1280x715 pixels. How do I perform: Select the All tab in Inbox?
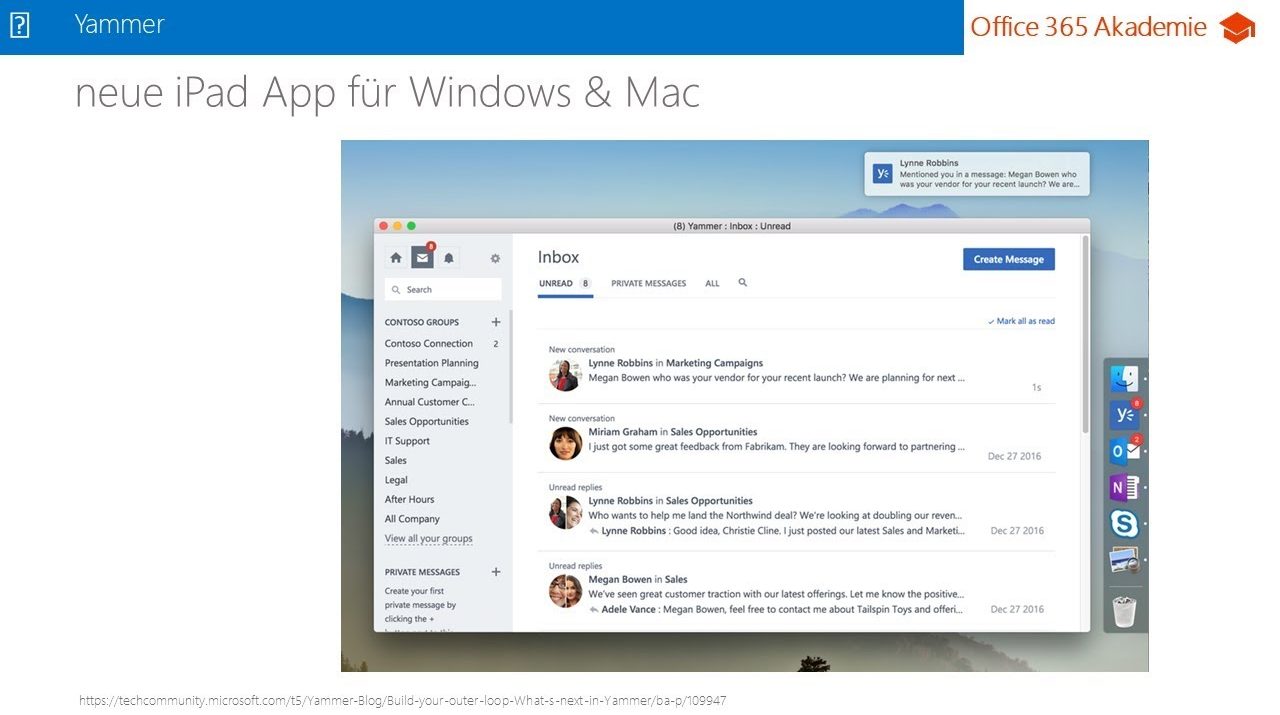[712, 283]
